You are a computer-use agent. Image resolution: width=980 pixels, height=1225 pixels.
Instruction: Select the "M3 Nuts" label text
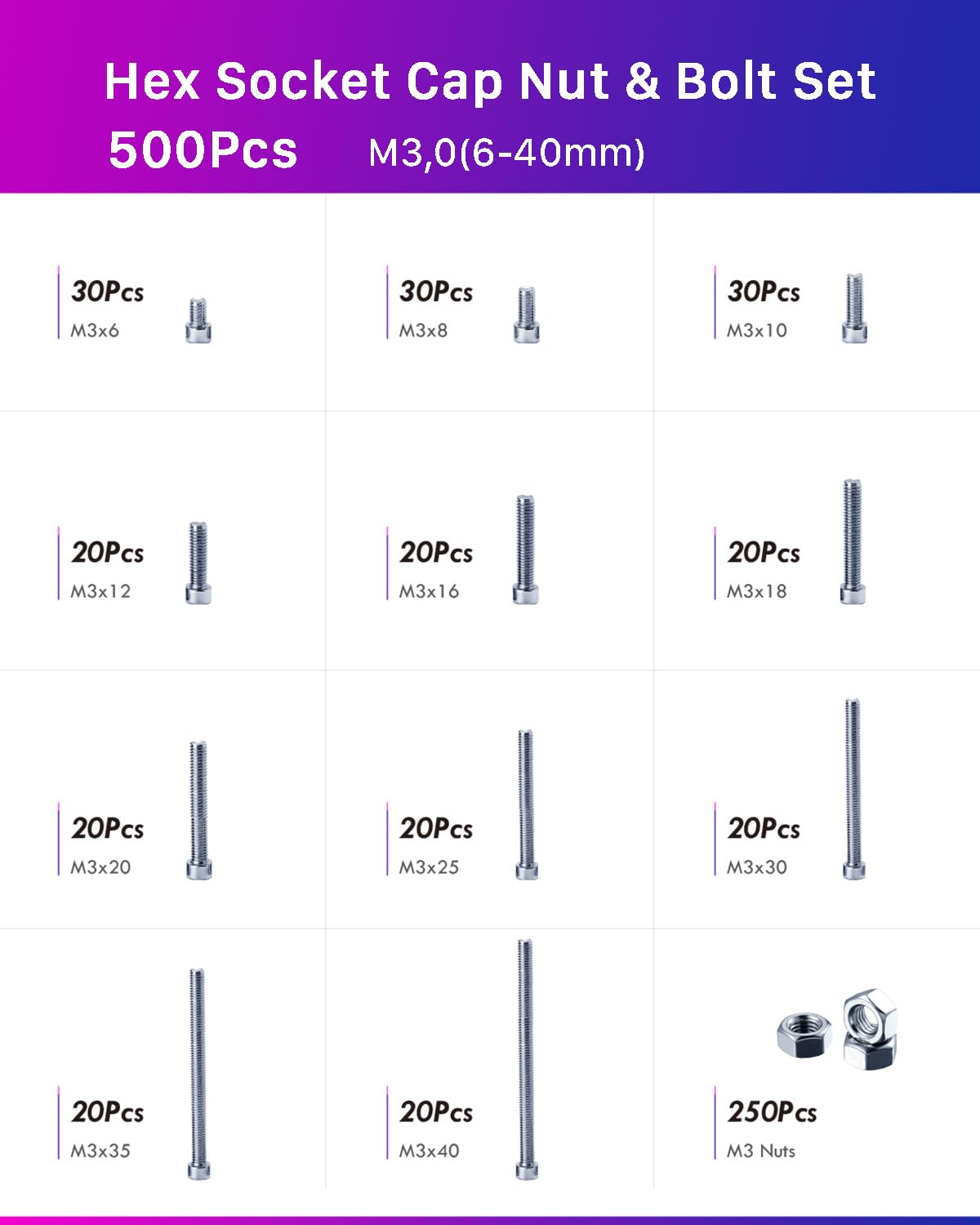(x=761, y=1151)
